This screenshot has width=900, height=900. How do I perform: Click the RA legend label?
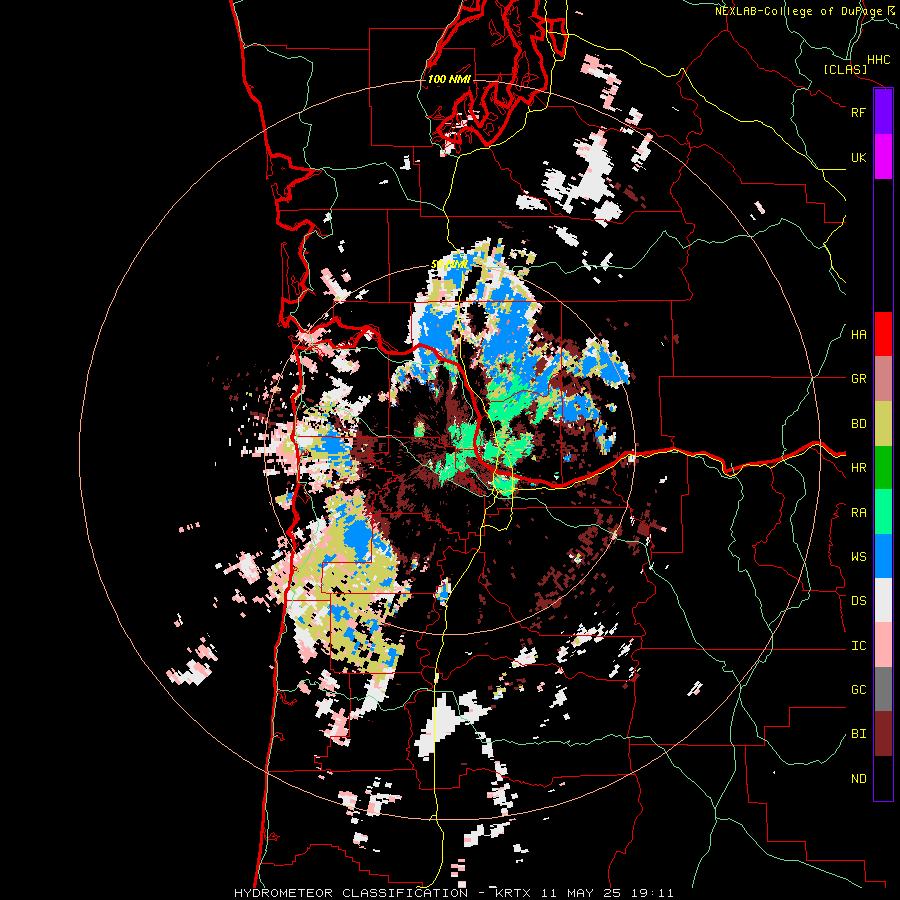point(858,513)
